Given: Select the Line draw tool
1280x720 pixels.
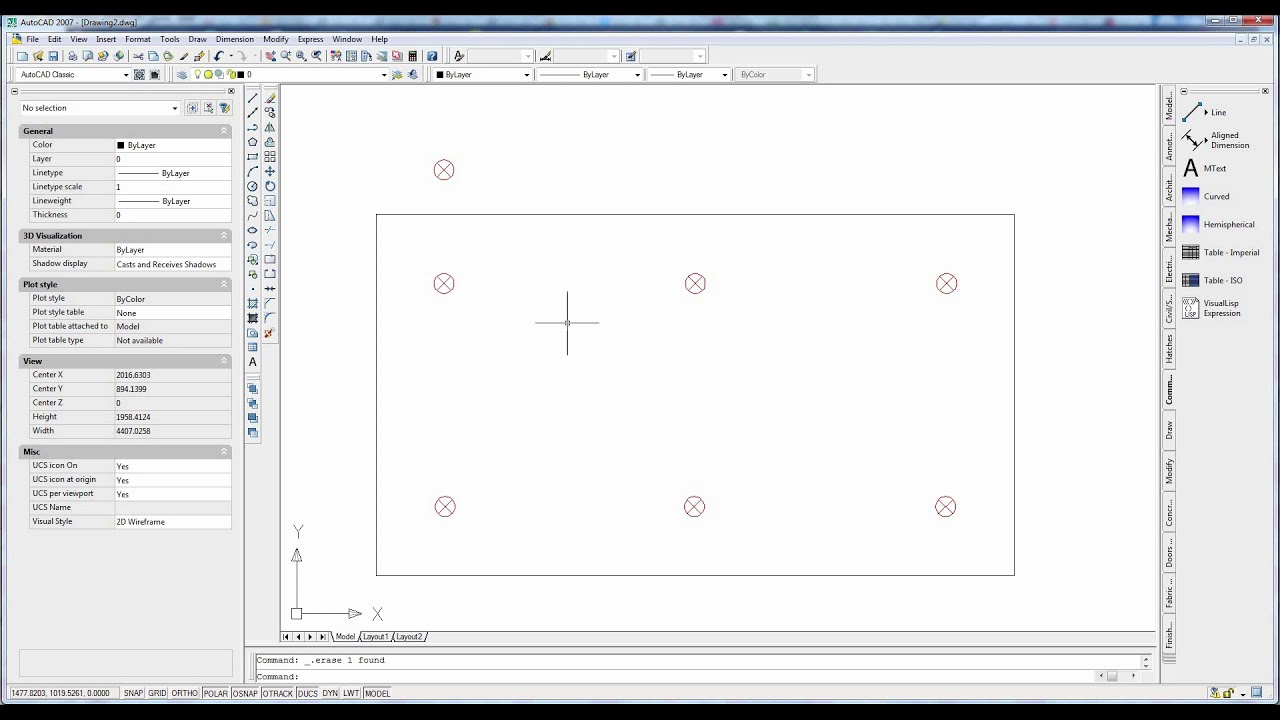Looking at the screenshot, I should [253, 98].
